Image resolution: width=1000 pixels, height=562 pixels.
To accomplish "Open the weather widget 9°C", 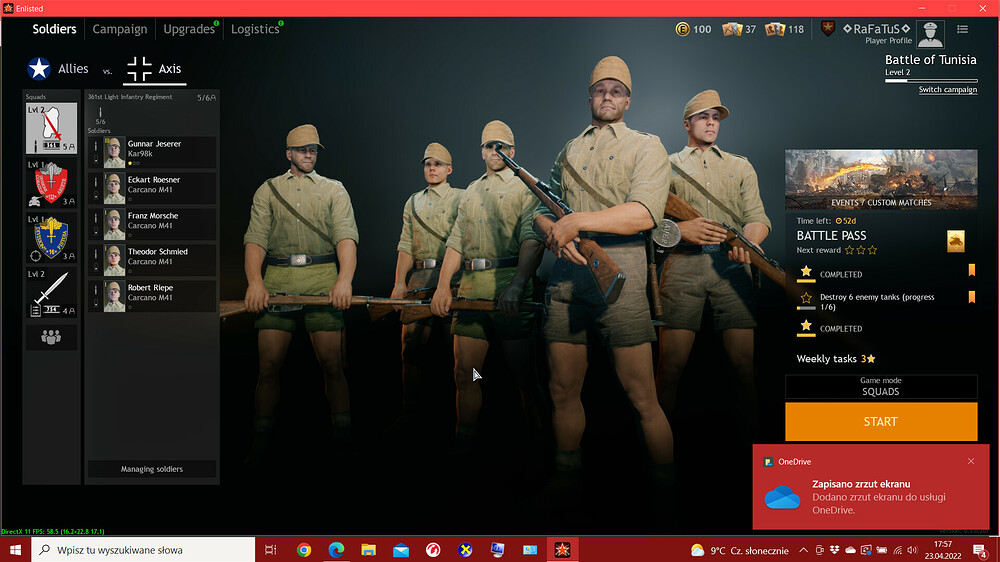I will [x=740, y=551].
